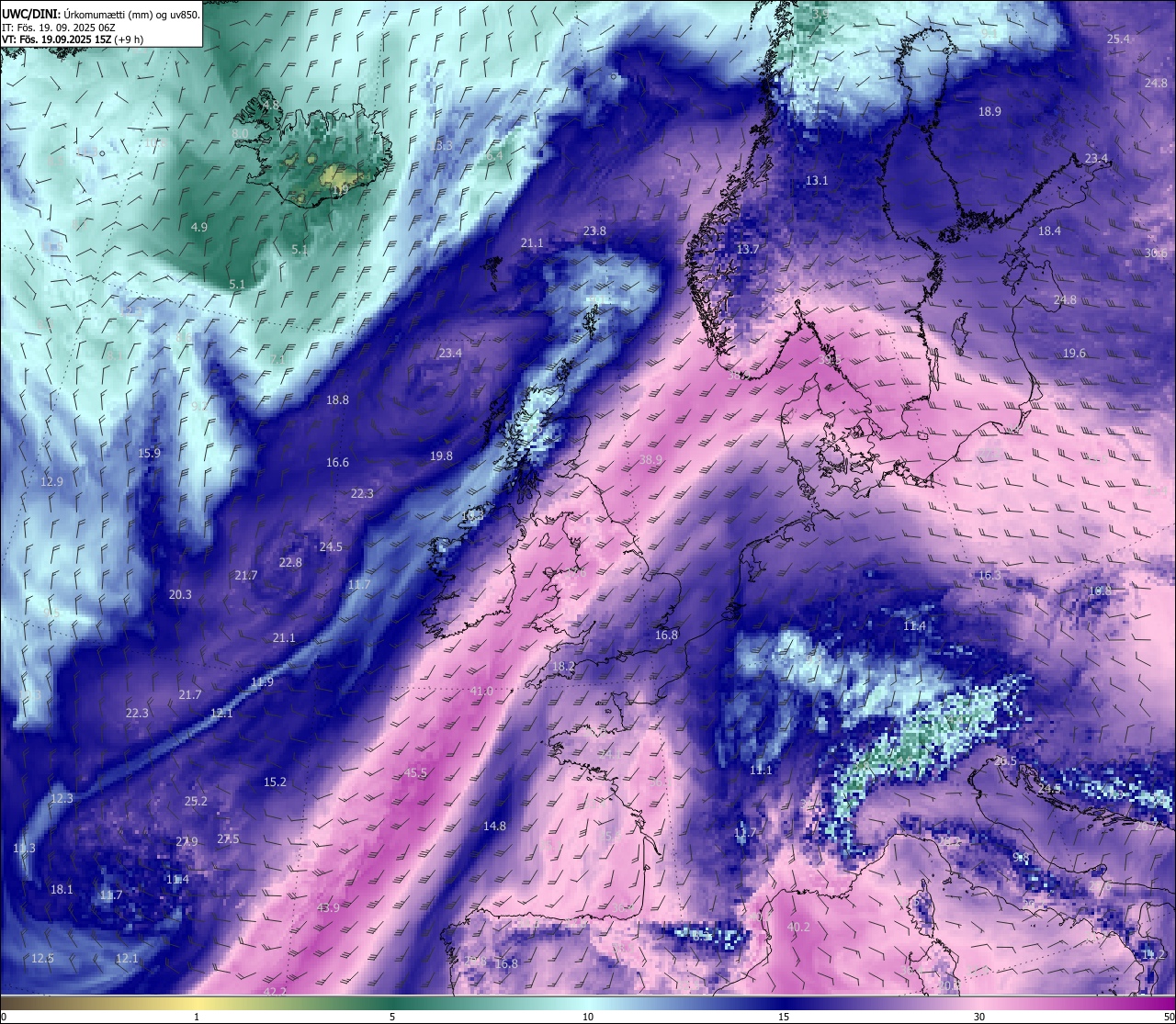Viewport: 1176px width, 1024px height.
Task: Click the 19.8 value label
Action: click(x=441, y=456)
